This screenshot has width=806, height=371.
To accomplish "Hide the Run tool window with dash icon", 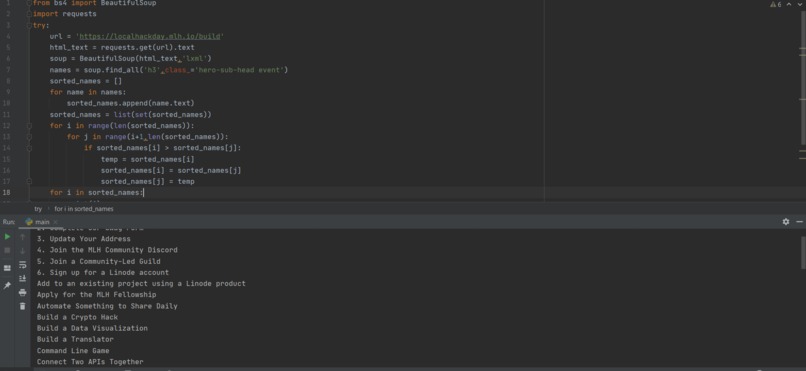I will point(799,221).
